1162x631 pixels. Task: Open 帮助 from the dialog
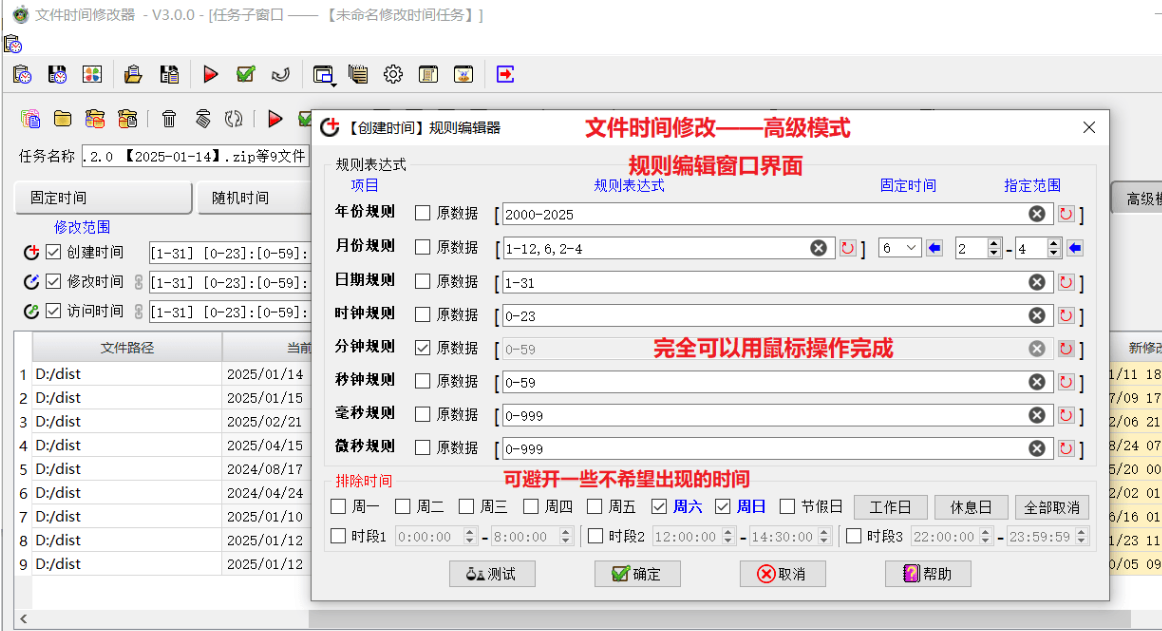[x=928, y=574]
